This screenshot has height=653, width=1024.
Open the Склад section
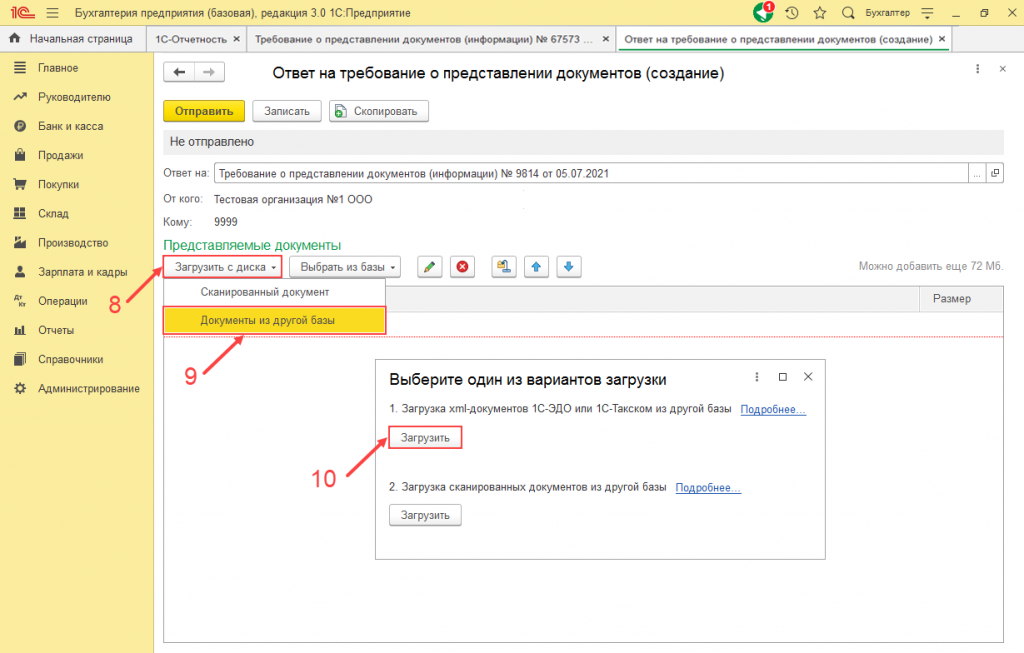tap(53, 214)
